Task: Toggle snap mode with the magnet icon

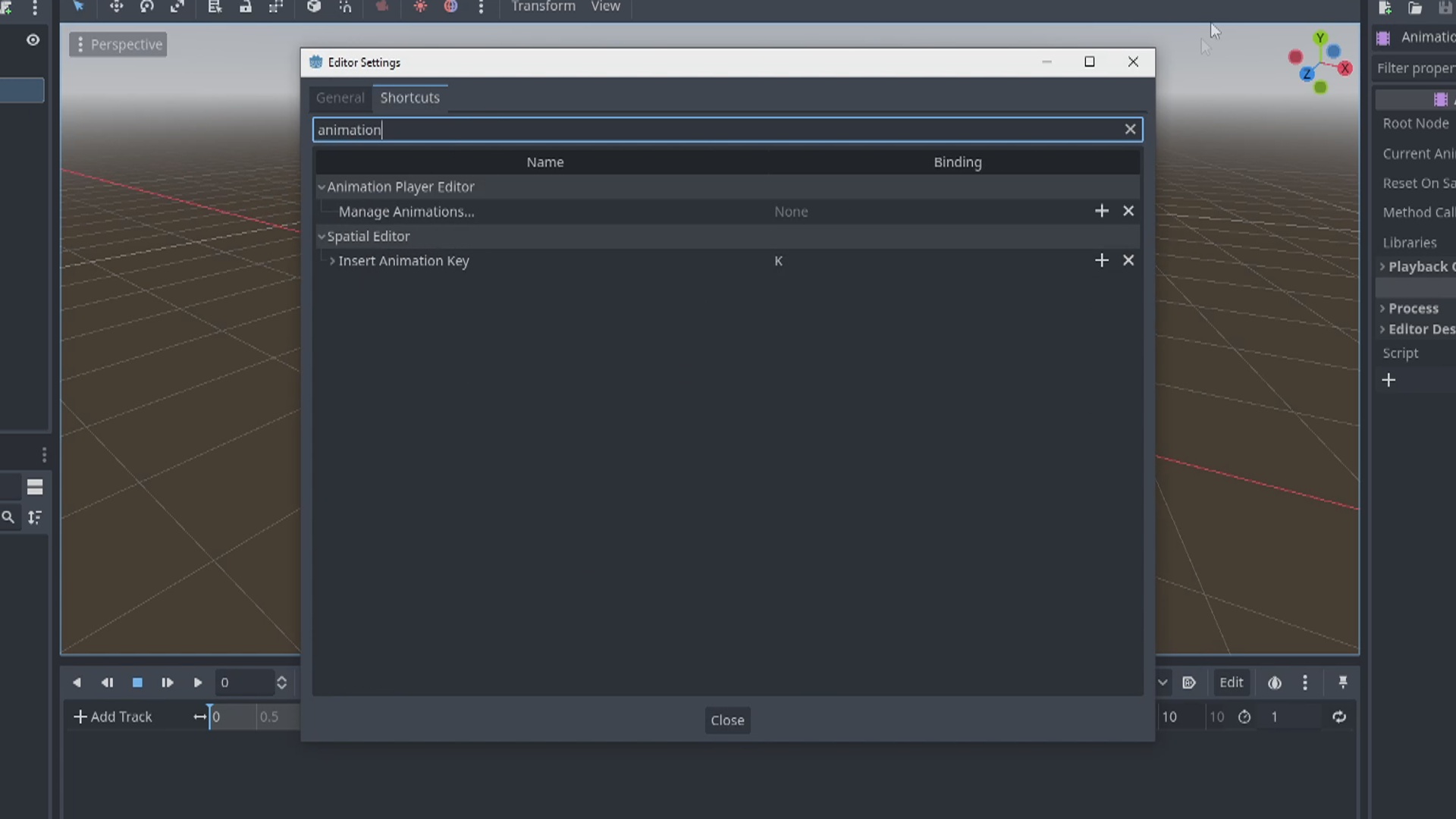Action: coord(344,6)
